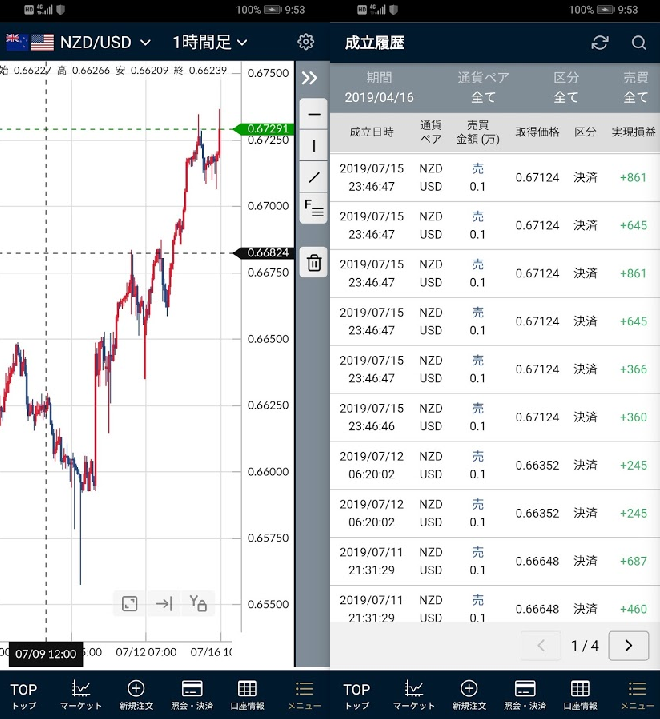
Task: Tap green 0.67291 price label
Action: click(x=265, y=129)
